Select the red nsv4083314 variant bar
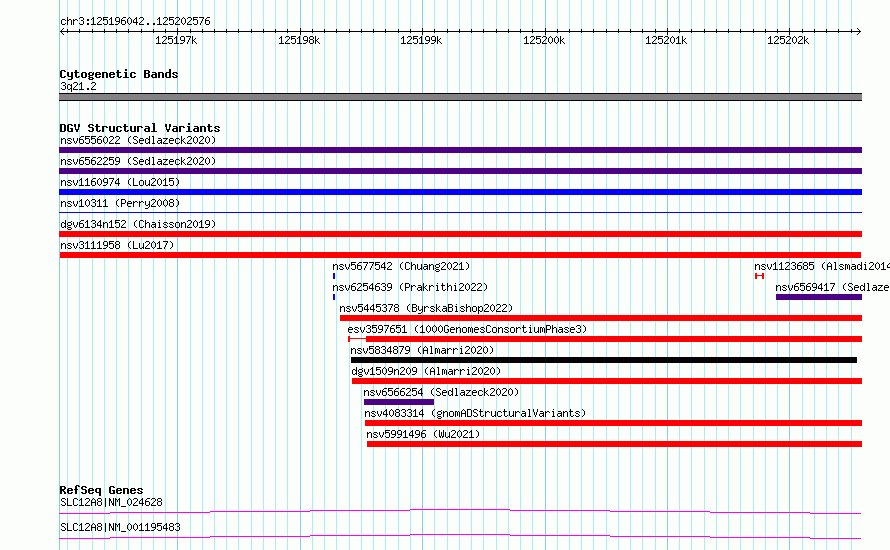The height and width of the screenshot is (550, 890). point(613,423)
